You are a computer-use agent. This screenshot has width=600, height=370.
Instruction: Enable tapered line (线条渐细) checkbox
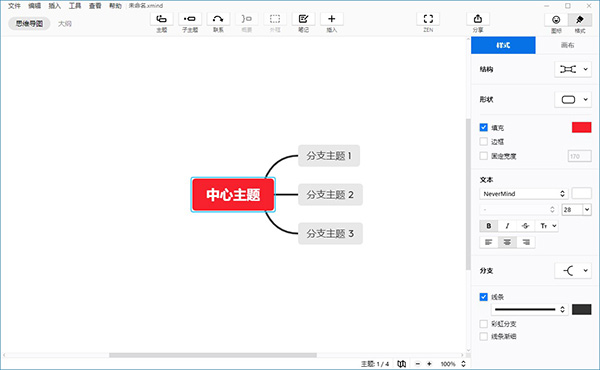(484, 336)
